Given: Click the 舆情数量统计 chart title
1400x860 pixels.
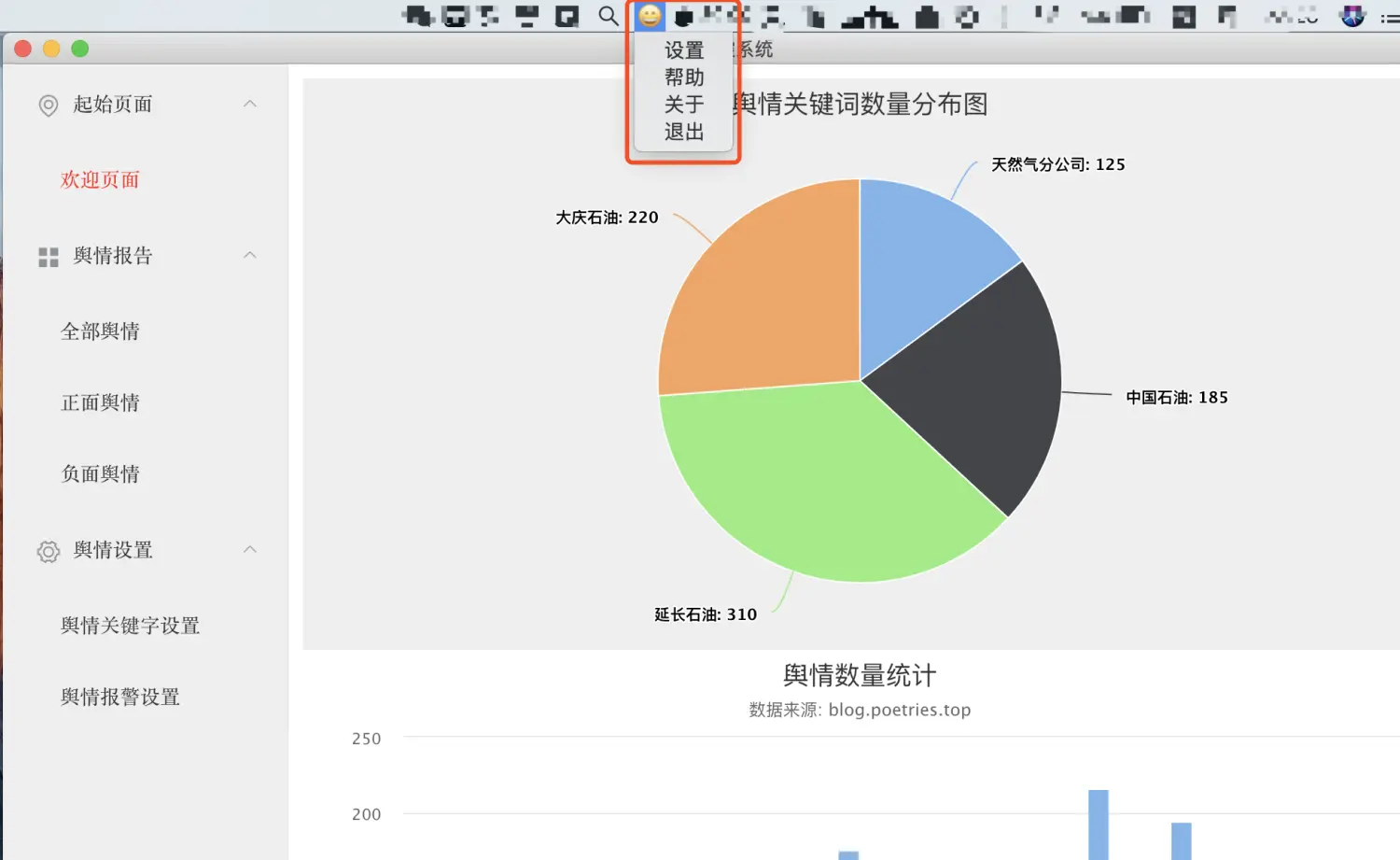Looking at the screenshot, I should coord(860,675).
